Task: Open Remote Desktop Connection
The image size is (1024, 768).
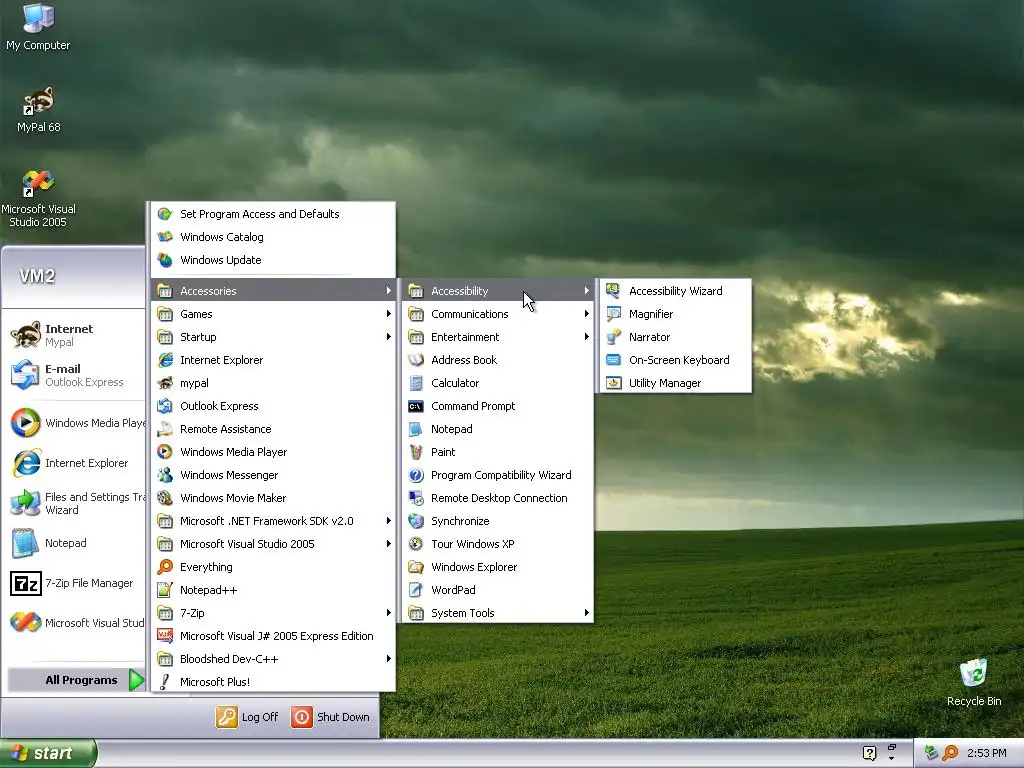Action: click(498, 498)
